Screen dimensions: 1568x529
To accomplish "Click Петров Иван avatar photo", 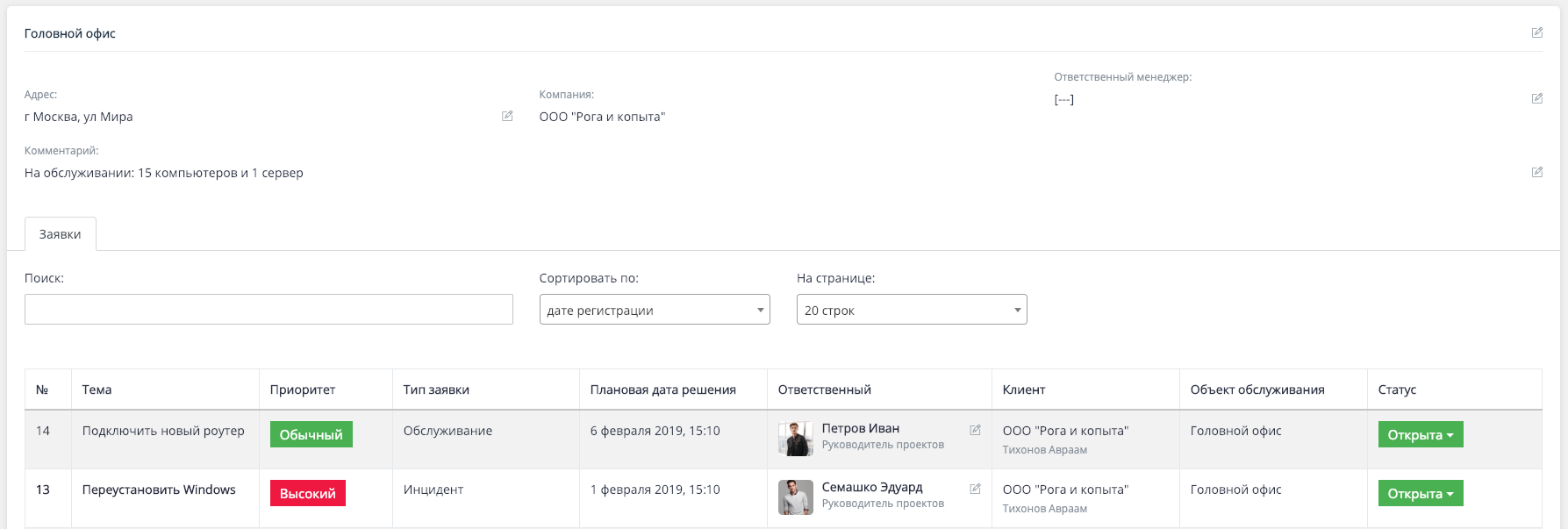I will [795, 439].
